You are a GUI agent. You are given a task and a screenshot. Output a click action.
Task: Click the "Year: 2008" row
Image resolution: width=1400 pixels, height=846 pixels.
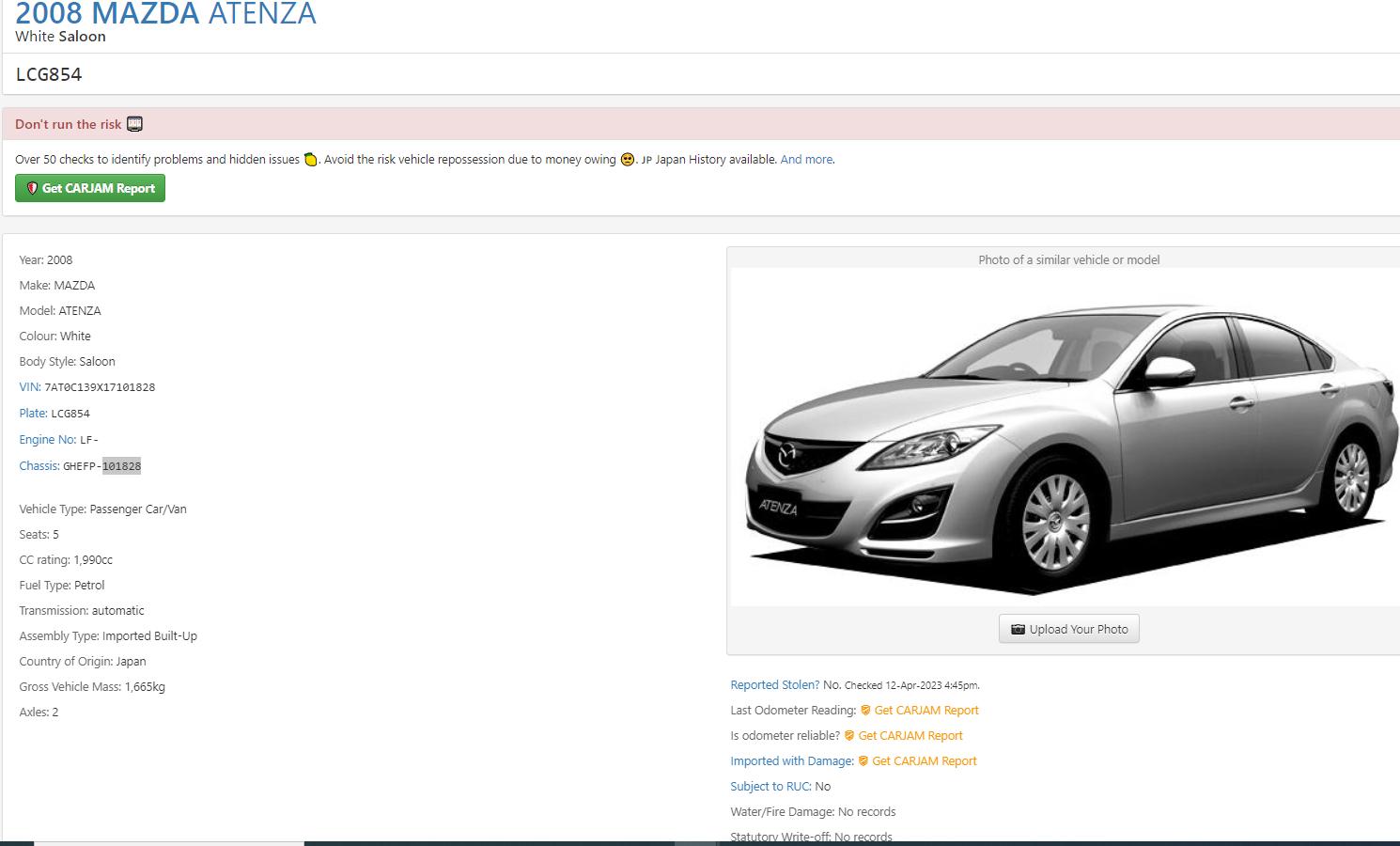coord(46,259)
